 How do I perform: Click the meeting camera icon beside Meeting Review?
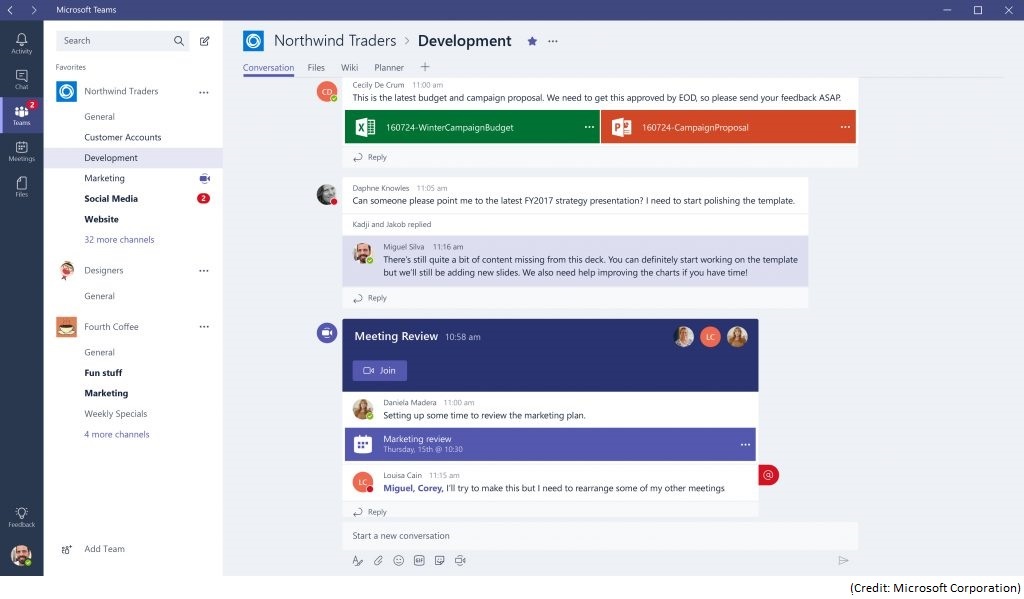[327, 333]
